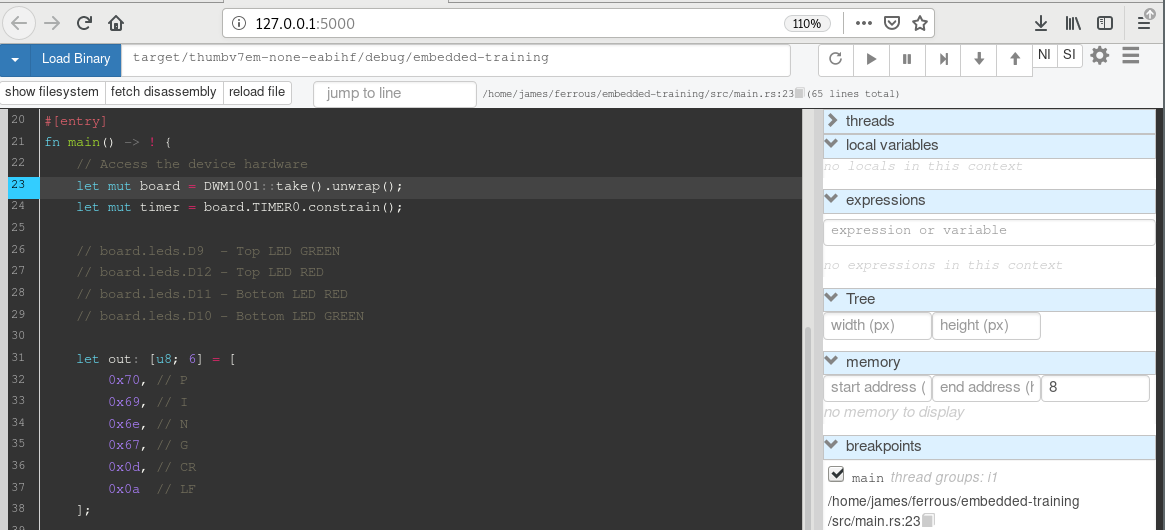Collapse the memory section
Screen dimensions: 1165x530
point(832,362)
